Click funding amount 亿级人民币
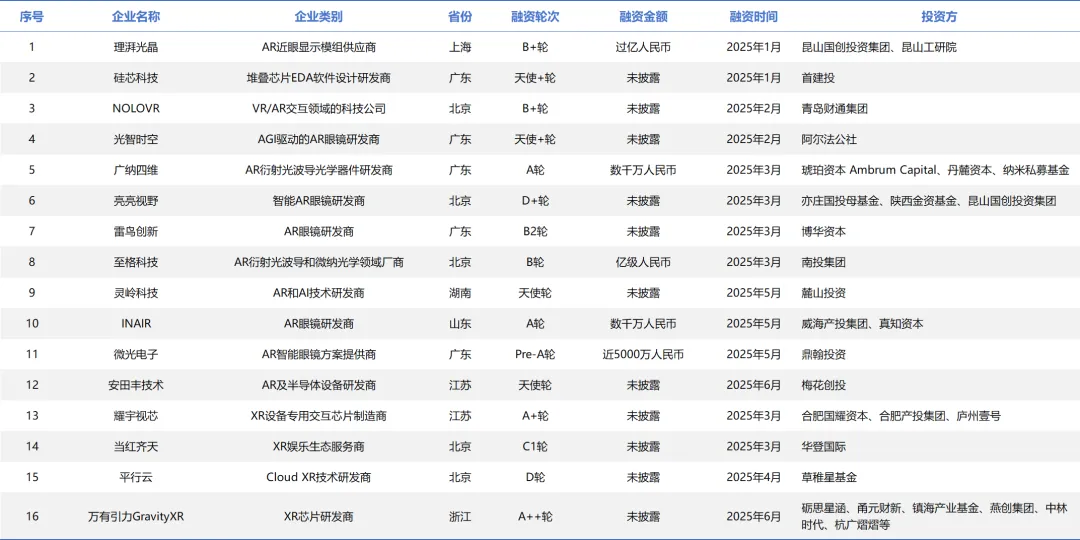The height and width of the screenshot is (540, 1080). coord(643,262)
